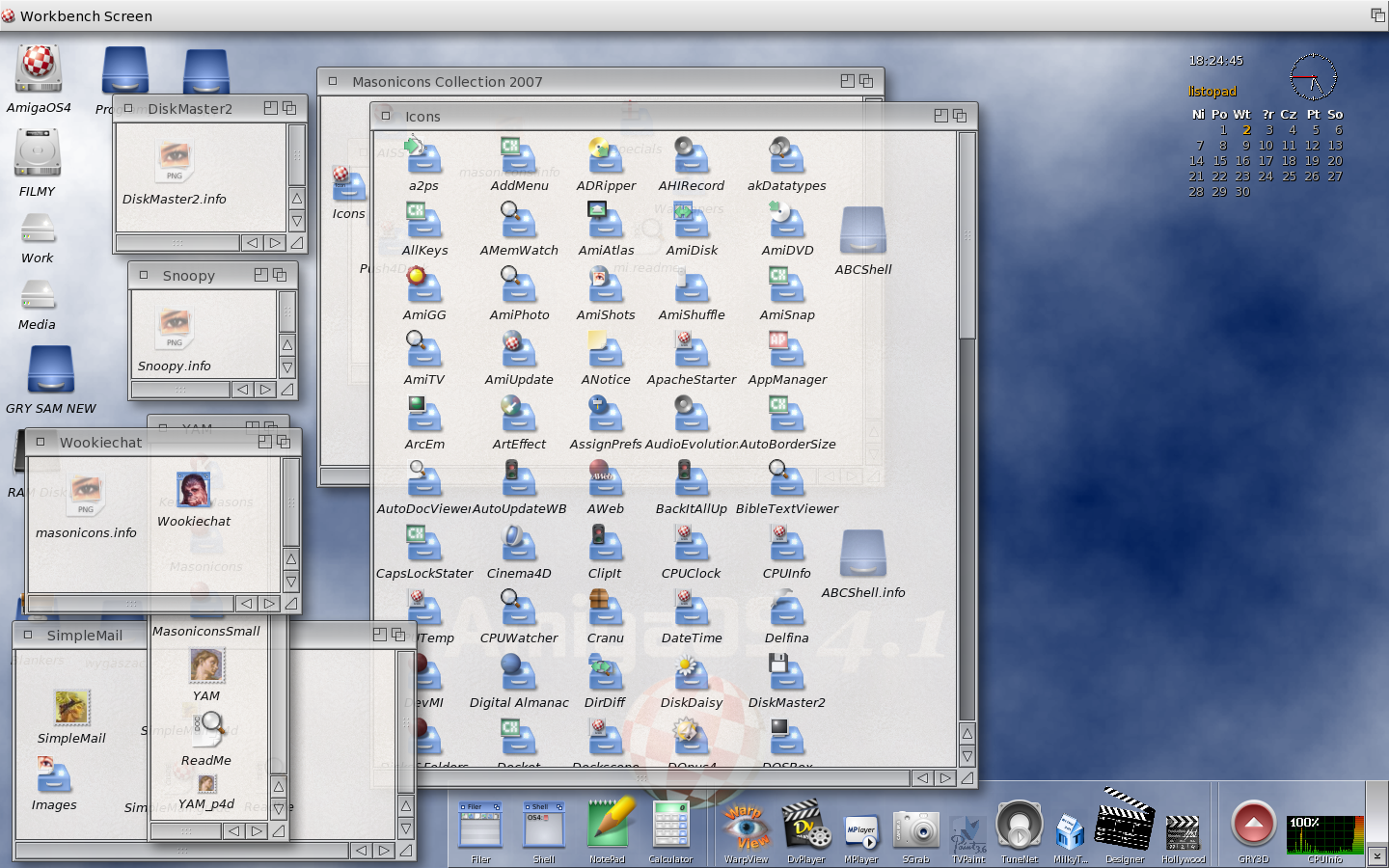The height and width of the screenshot is (868, 1389).
Task: Click Masonicons Collection 2007 title bar
Action: pyautogui.click(x=600, y=81)
